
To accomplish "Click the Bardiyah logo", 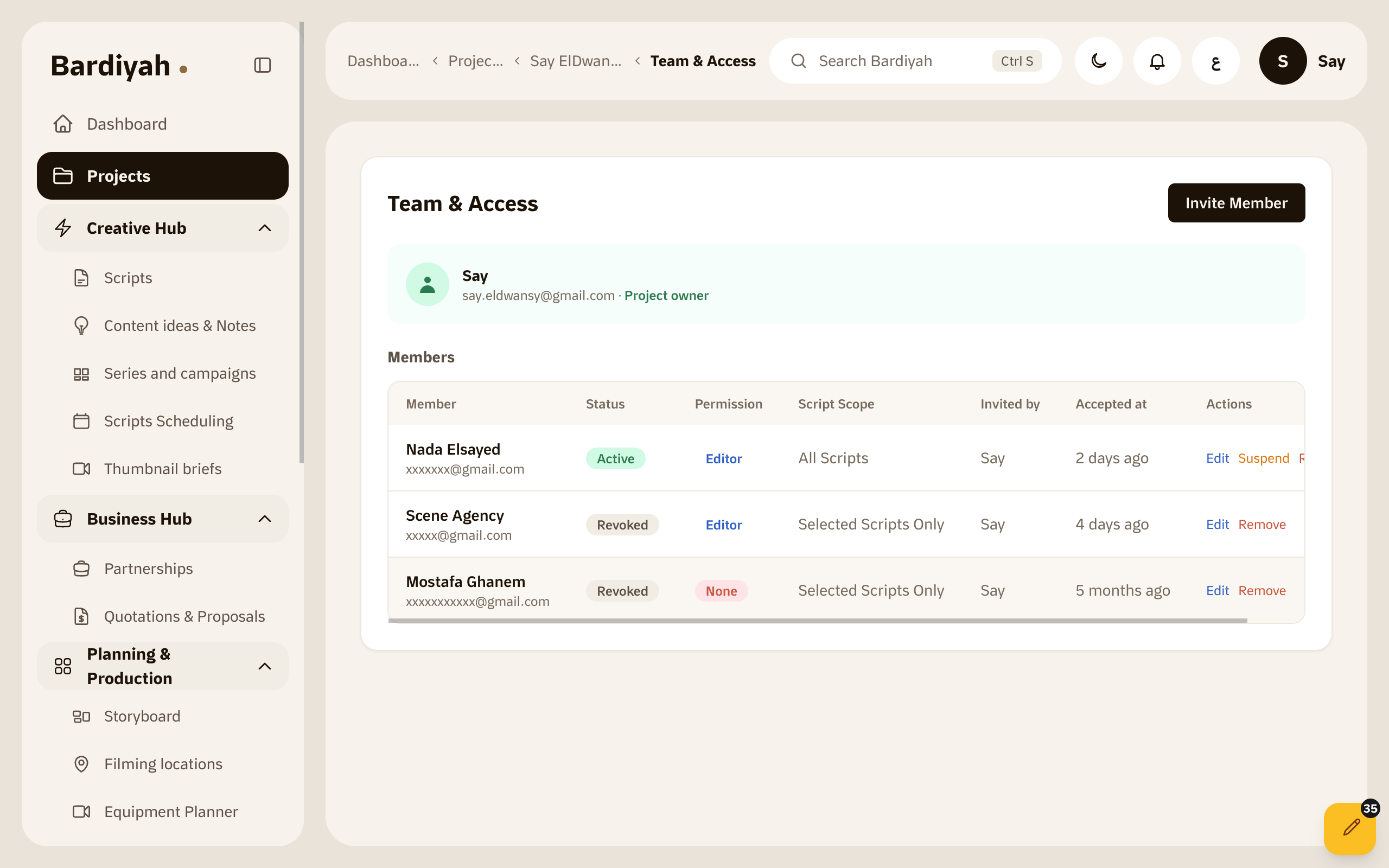I will (x=119, y=66).
